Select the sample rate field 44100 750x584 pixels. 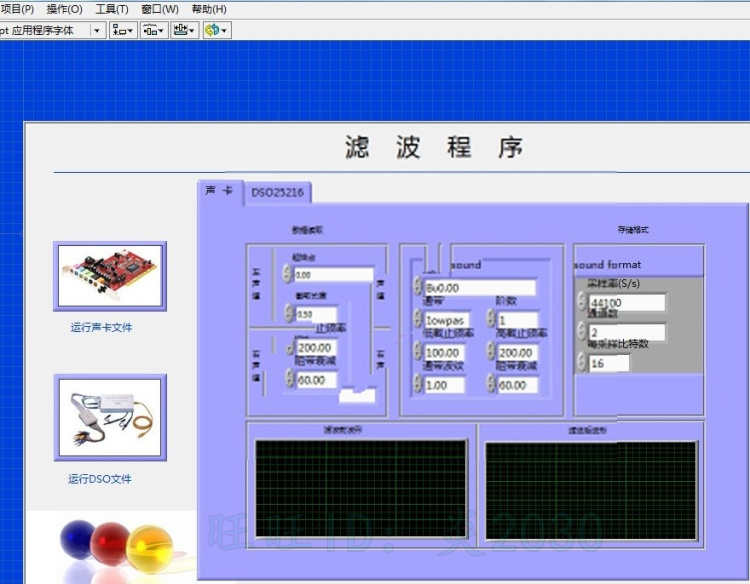(x=627, y=303)
